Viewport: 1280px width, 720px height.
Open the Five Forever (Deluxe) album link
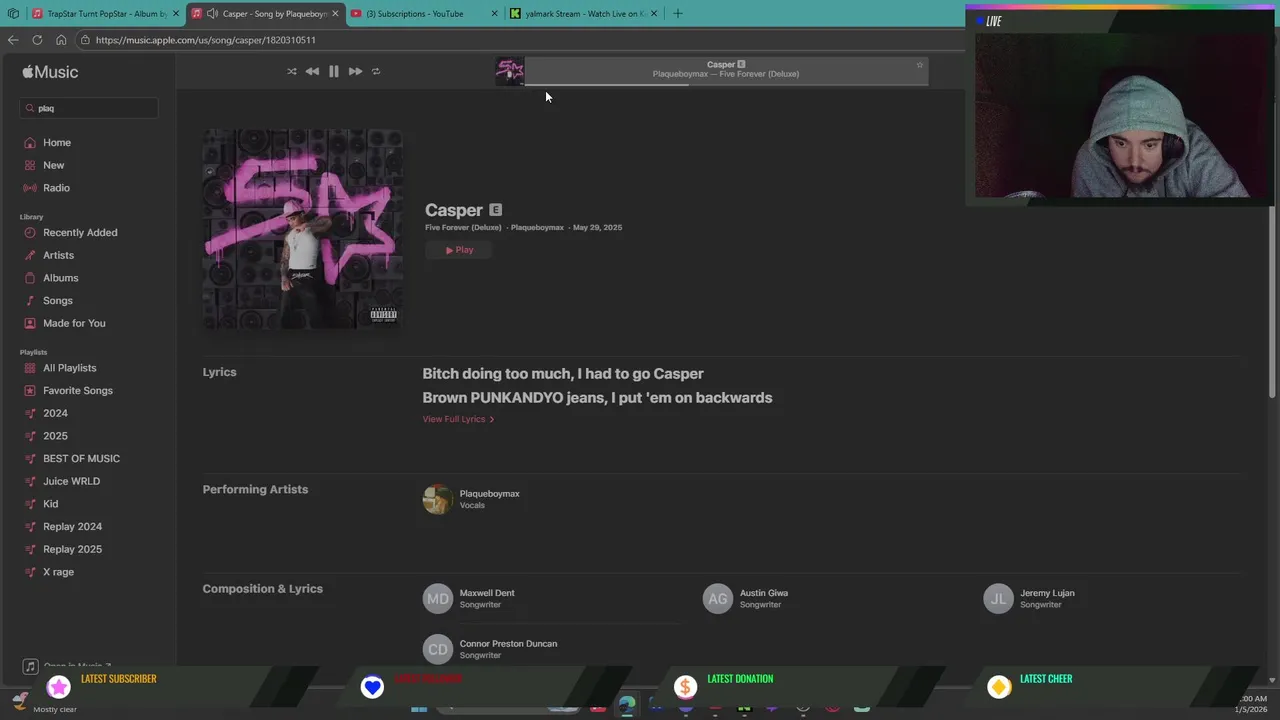[x=463, y=227]
